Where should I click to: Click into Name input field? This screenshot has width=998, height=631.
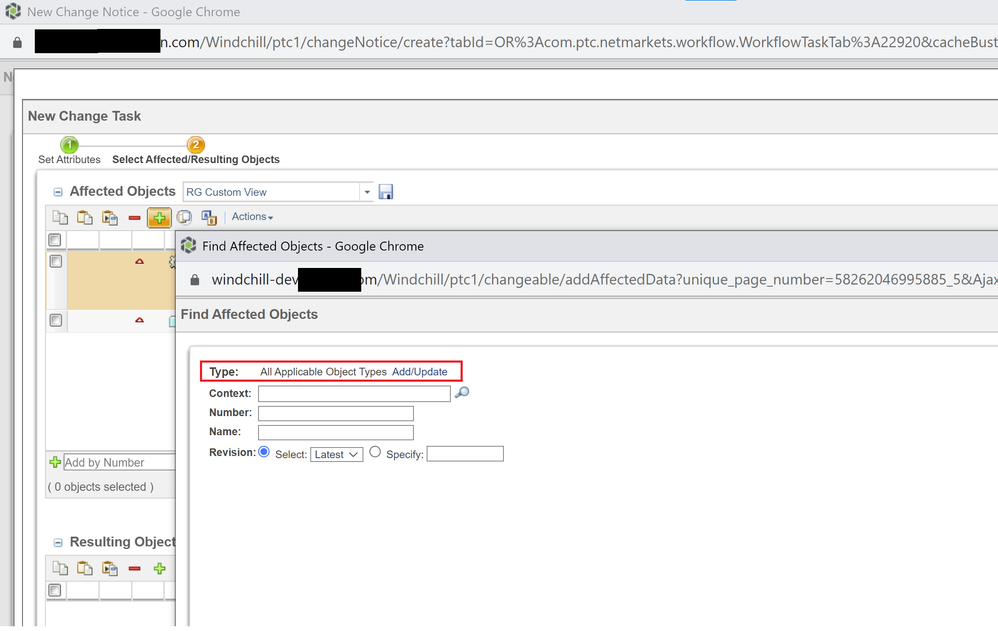(335, 432)
